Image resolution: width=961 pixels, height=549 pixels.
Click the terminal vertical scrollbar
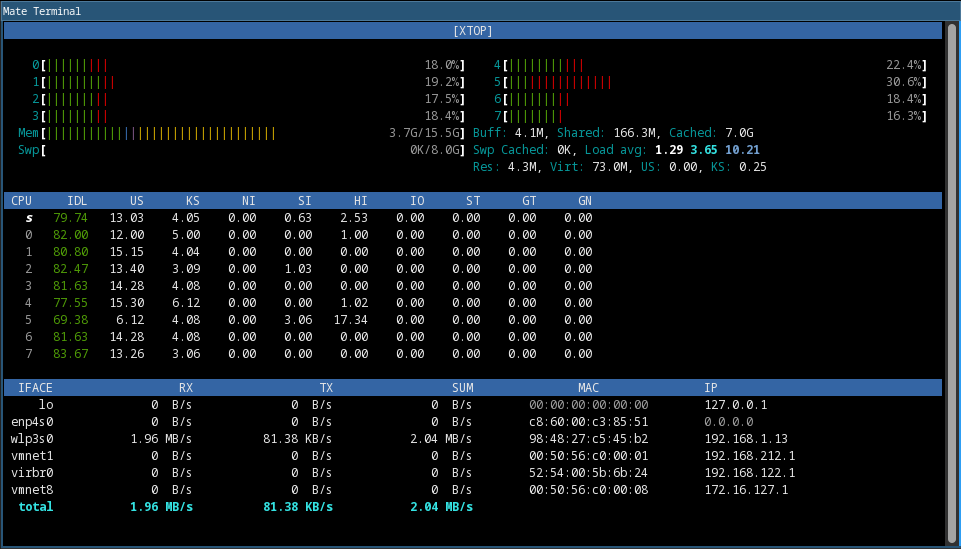[952, 283]
